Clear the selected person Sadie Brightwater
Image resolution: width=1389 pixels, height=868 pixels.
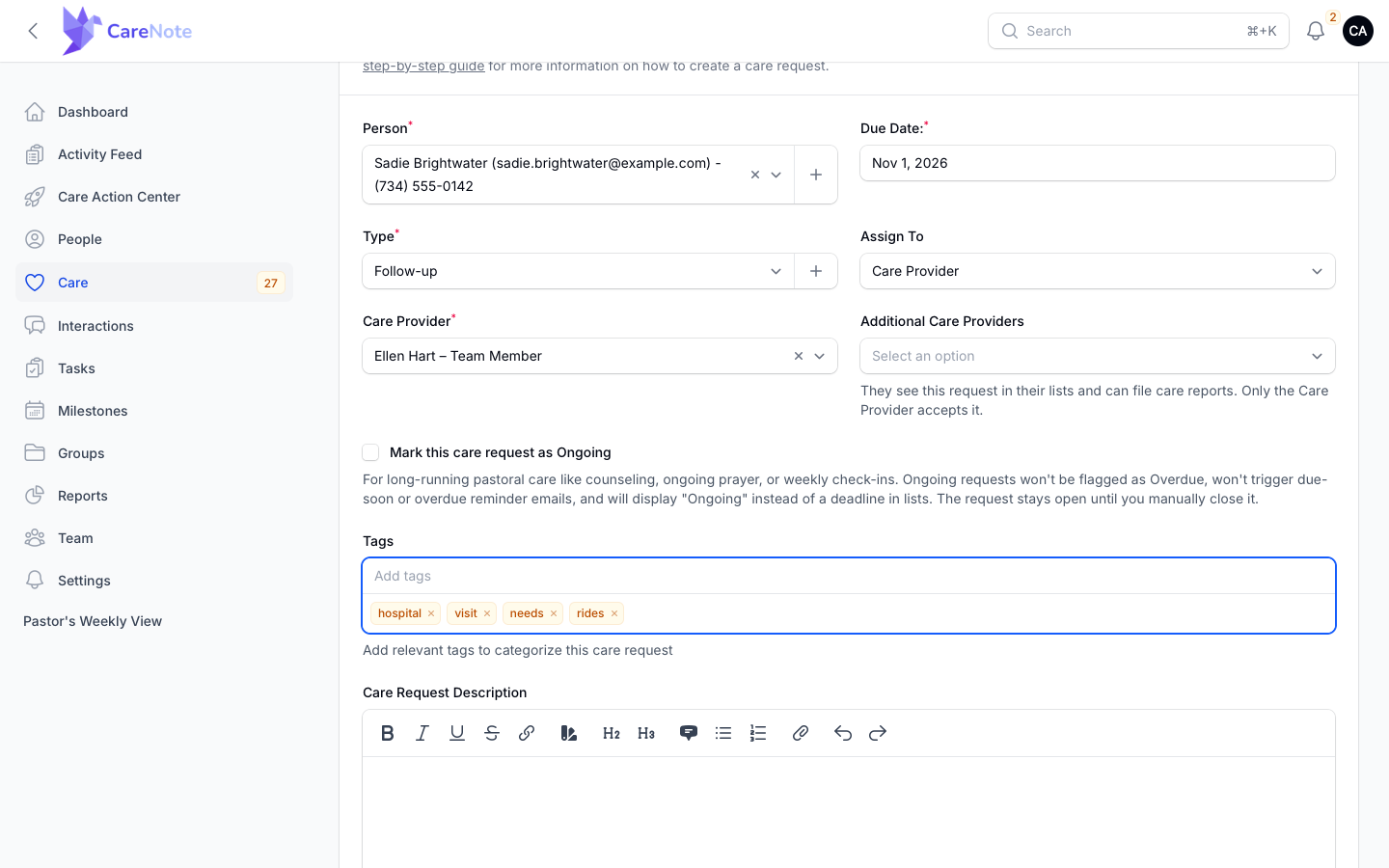pyautogui.click(x=755, y=175)
